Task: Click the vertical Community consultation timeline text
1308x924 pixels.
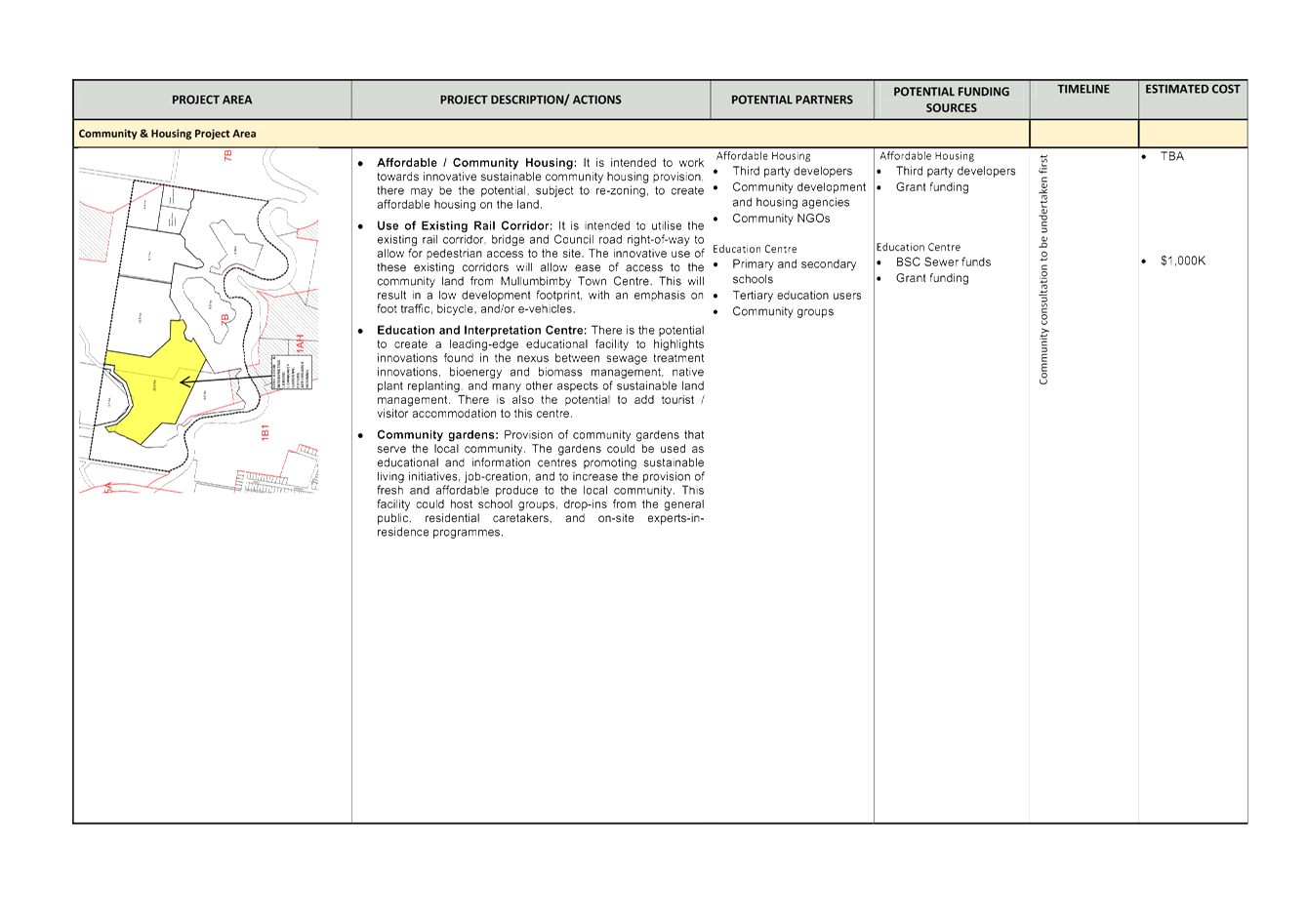Action: coord(1043,268)
